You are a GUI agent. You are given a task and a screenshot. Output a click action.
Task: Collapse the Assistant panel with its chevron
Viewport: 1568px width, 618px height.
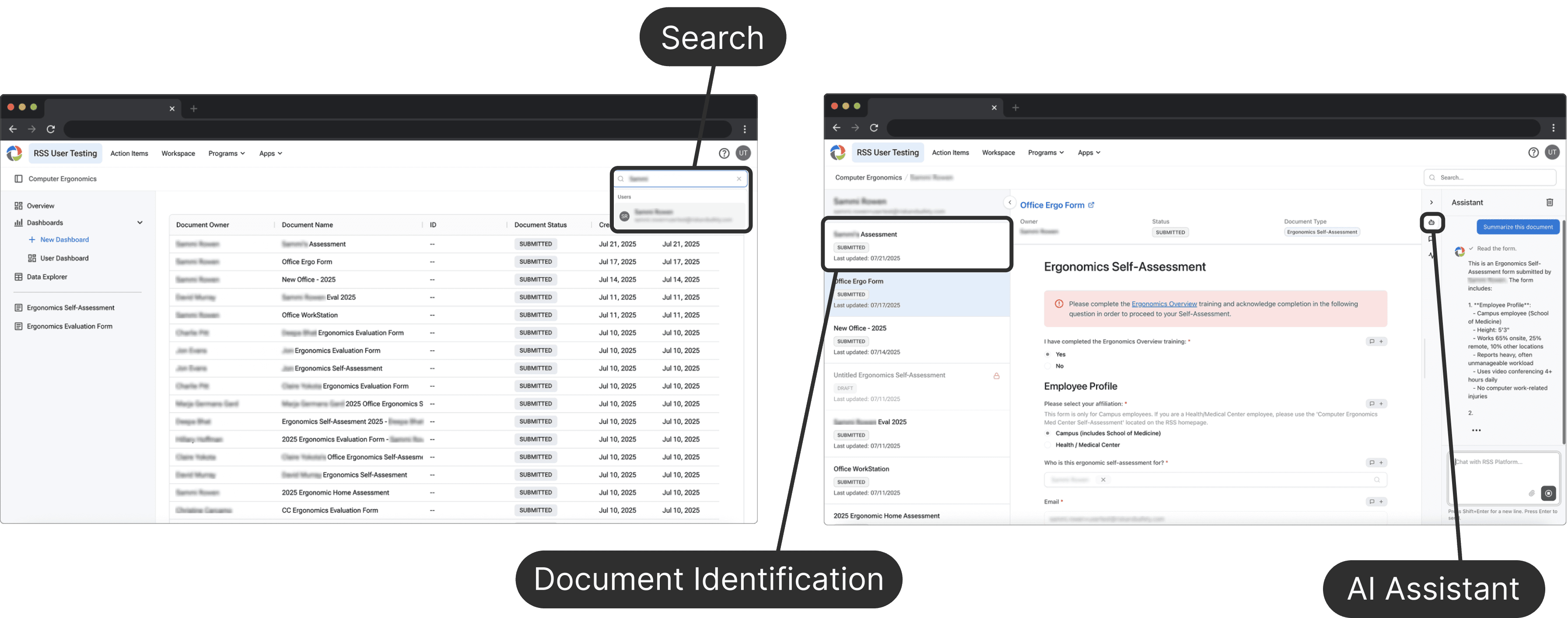(x=1431, y=203)
